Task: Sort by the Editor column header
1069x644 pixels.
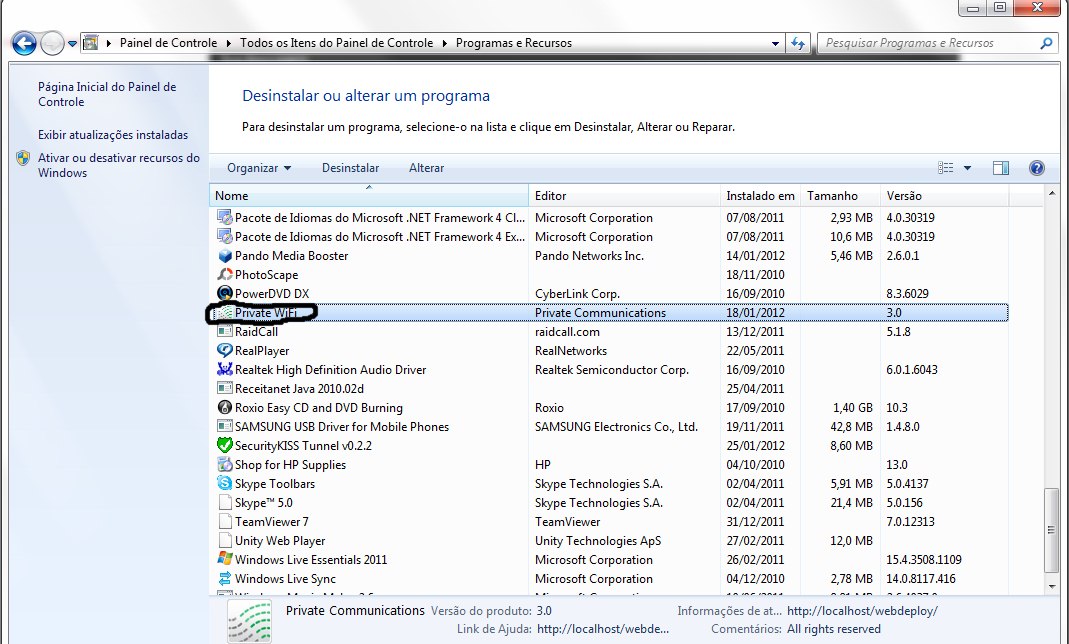Action: click(x=624, y=196)
